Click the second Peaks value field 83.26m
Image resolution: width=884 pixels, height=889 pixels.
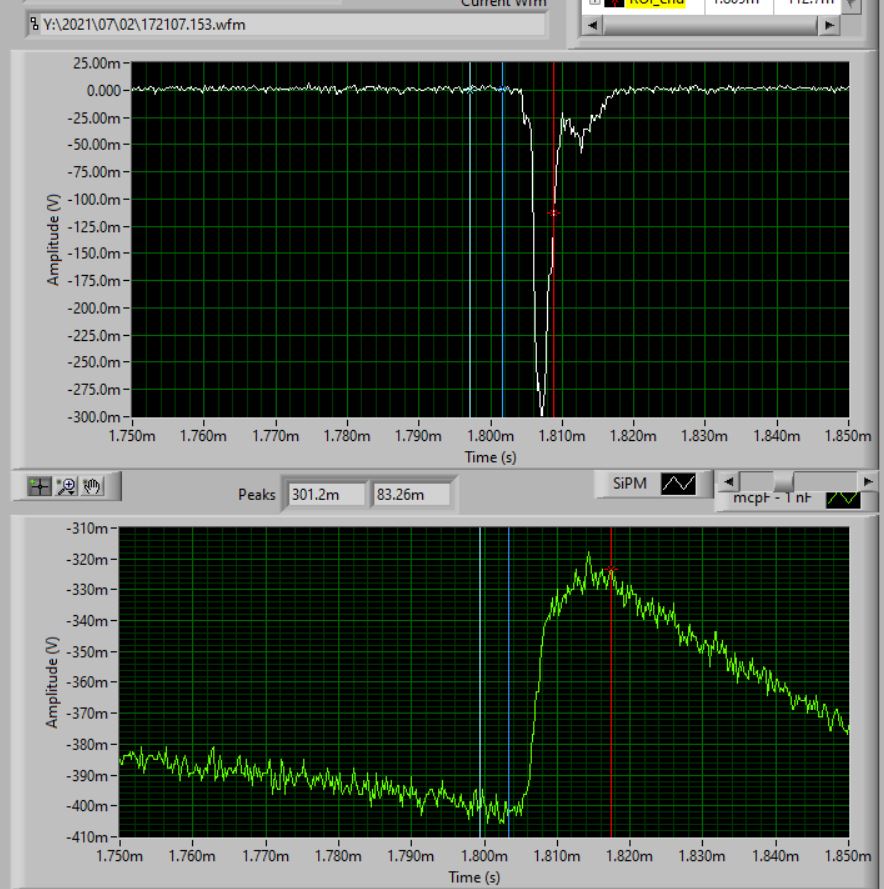[x=411, y=494]
